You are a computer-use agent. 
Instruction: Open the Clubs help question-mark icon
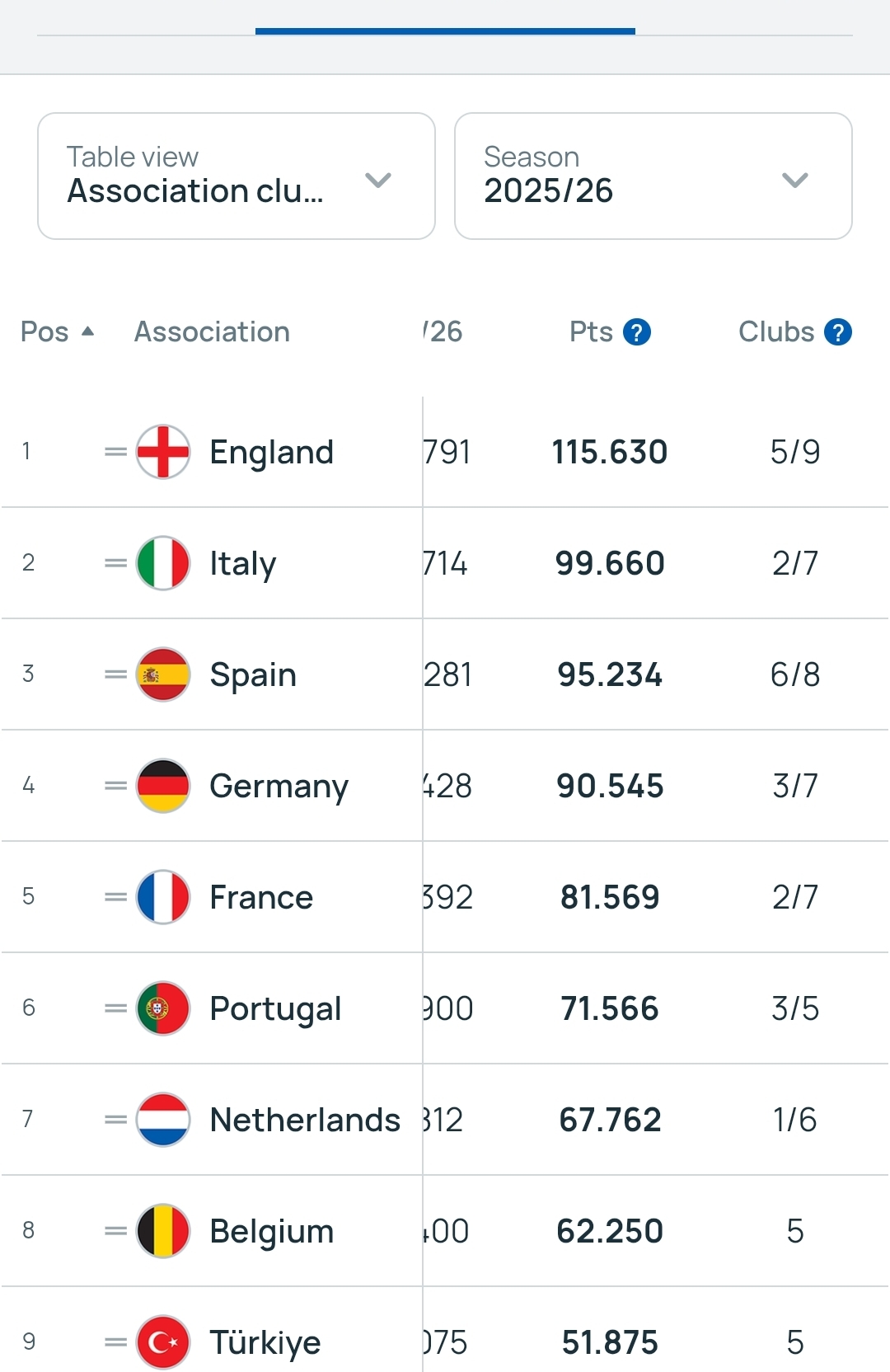coord(838,332)
